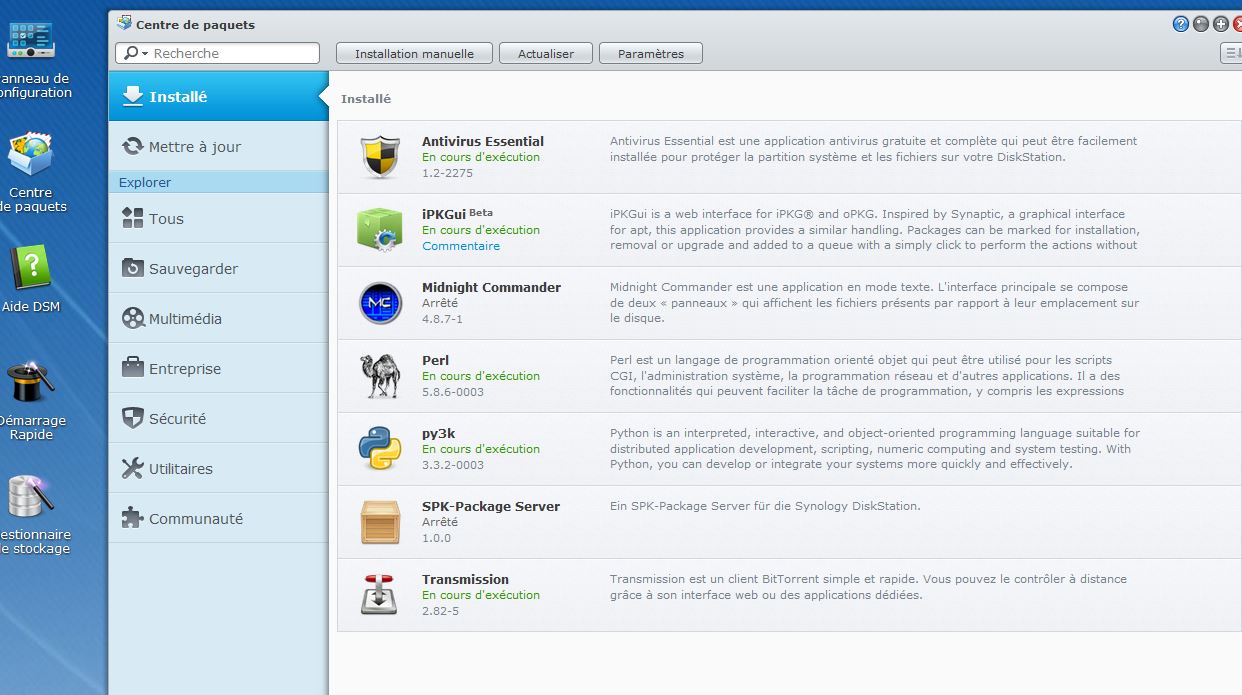Click the Antivirus Essential shield icon

point(380,157)
